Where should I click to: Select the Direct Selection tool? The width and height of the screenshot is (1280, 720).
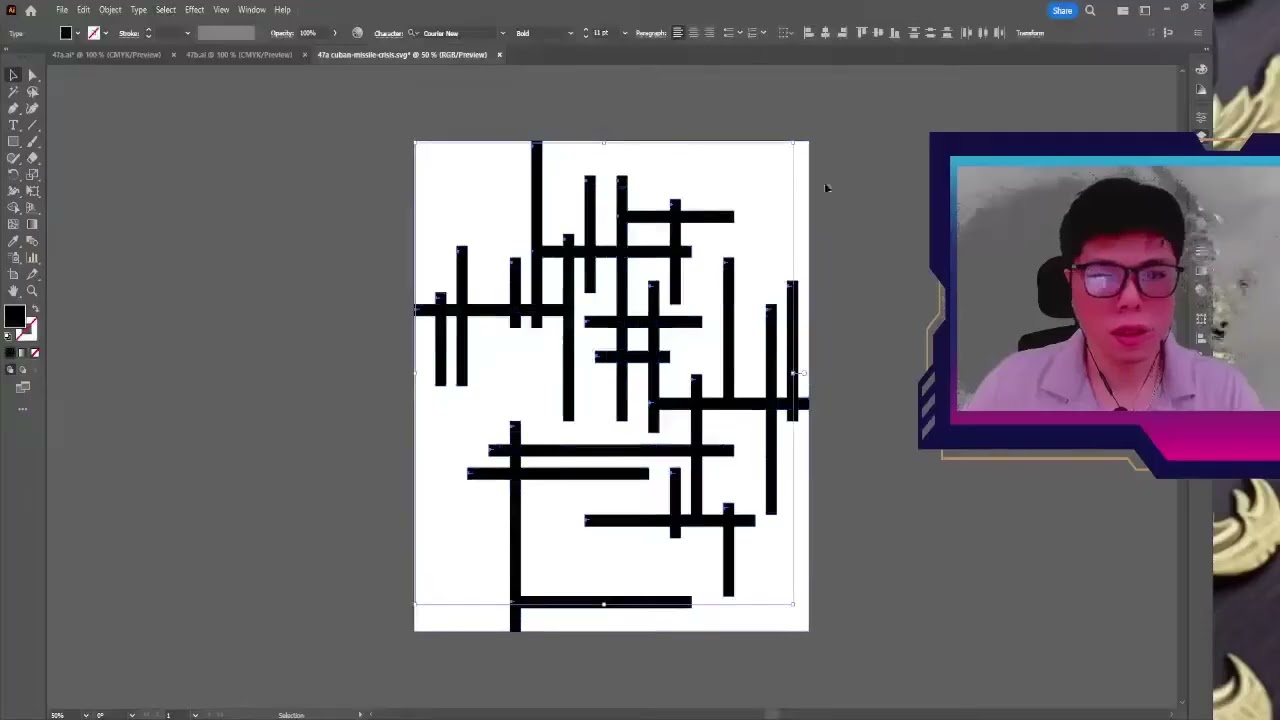point(32,75)
